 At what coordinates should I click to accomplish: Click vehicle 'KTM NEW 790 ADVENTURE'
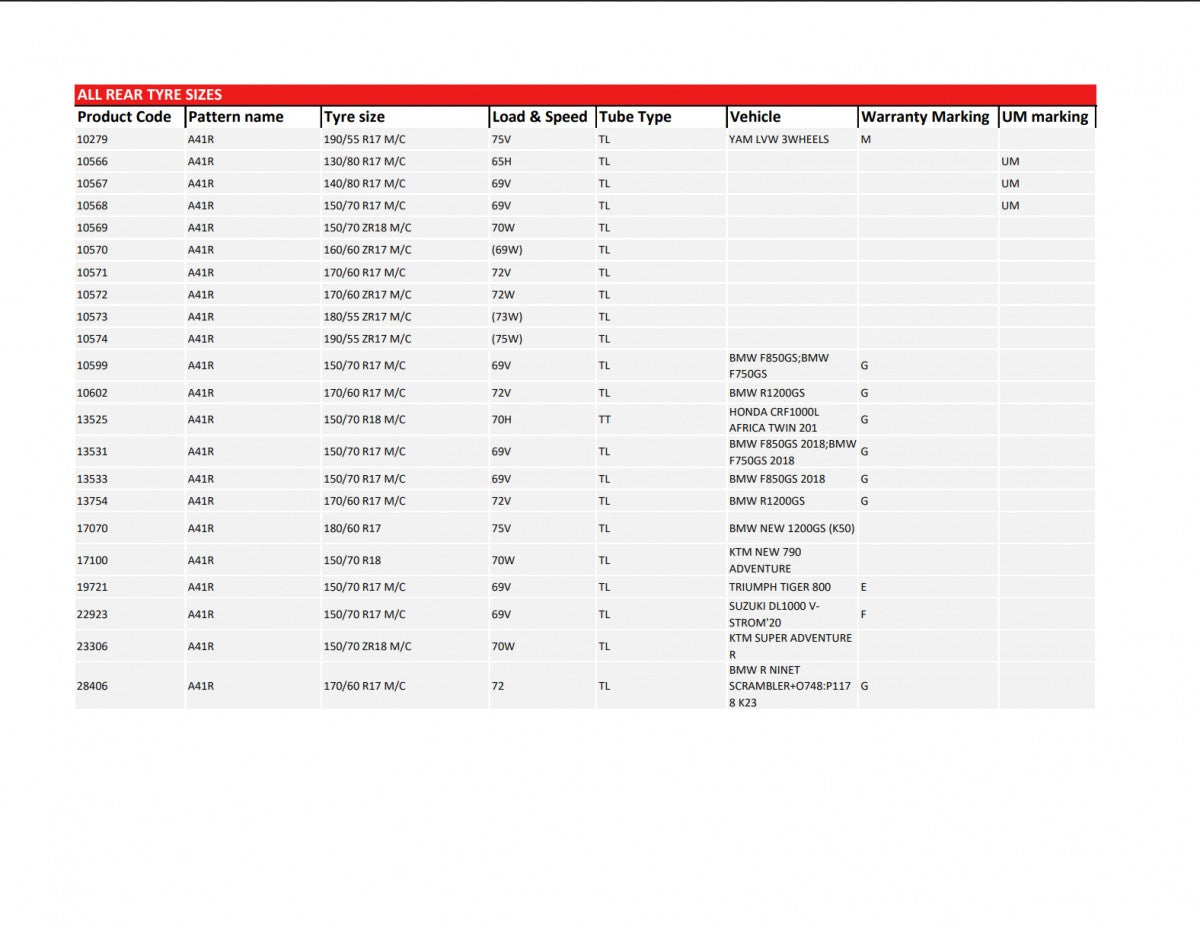(x=765, y=560)
